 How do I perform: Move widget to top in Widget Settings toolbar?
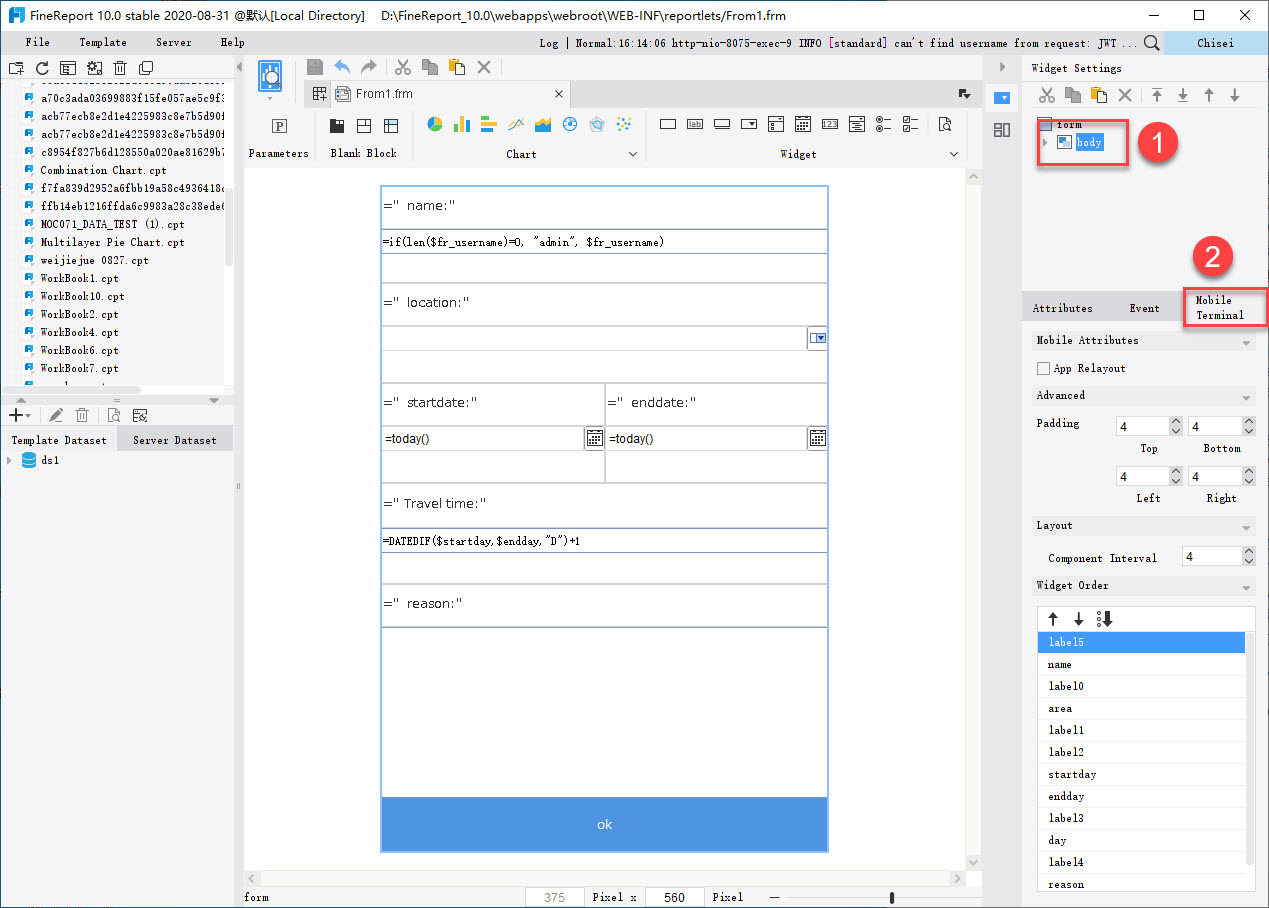click(x=1157, y=95)
